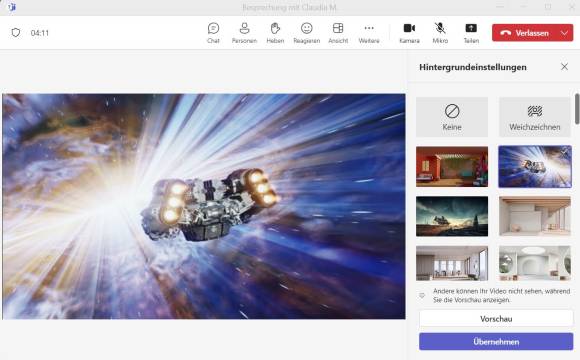The width and height of the screenshot is (580, 360).
Task: Click the Vorschau preview button
Action: click(x=496, y=319)
